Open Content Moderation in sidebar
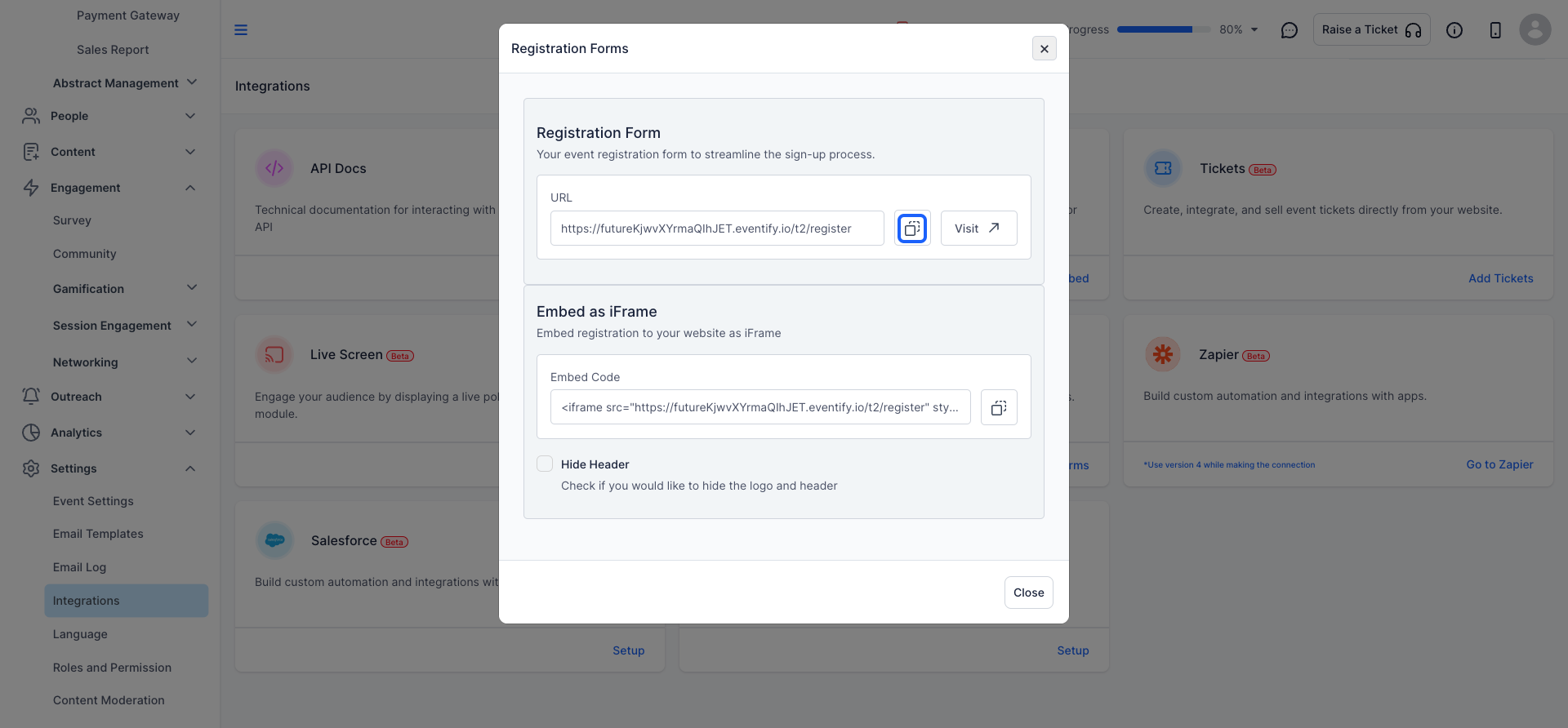 (x=109, y=700)
